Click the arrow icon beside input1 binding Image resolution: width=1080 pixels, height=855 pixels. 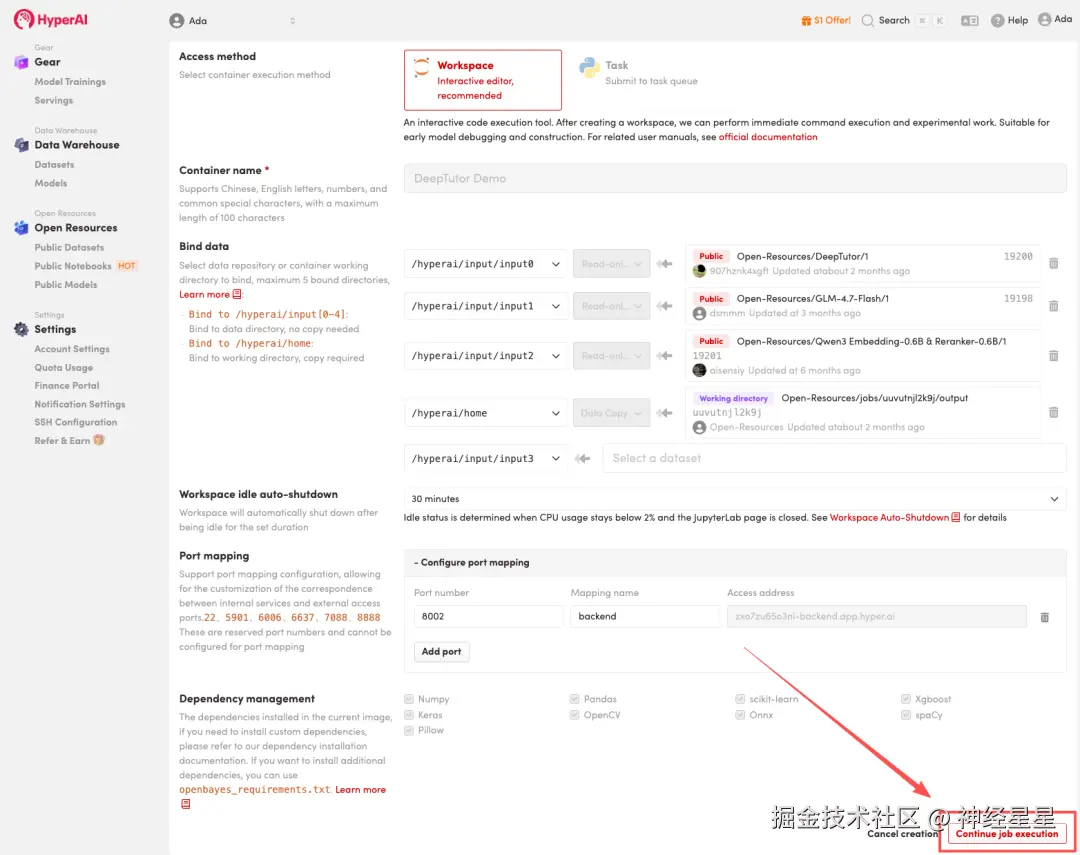pos(664,306)
